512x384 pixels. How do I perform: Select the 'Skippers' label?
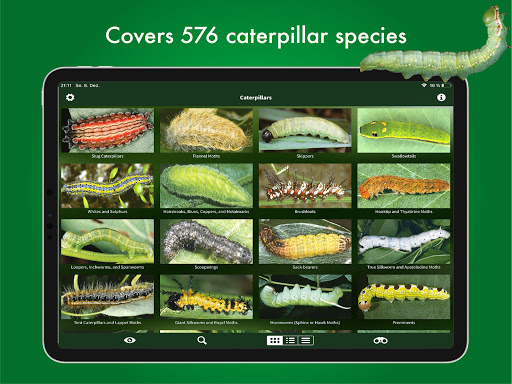(305, 156)
